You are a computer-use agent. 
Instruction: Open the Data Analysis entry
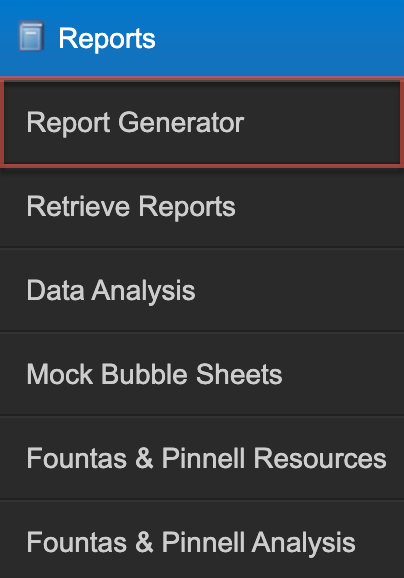(202, 290)
